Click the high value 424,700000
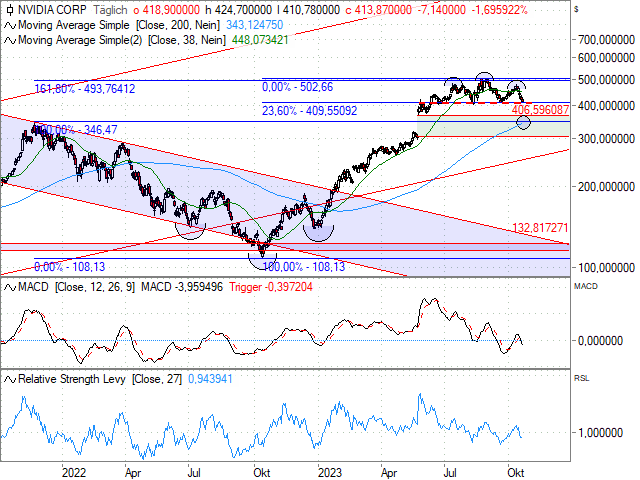Screen dimensions: 640x480 pyautogui.click(x=242, y=10)
